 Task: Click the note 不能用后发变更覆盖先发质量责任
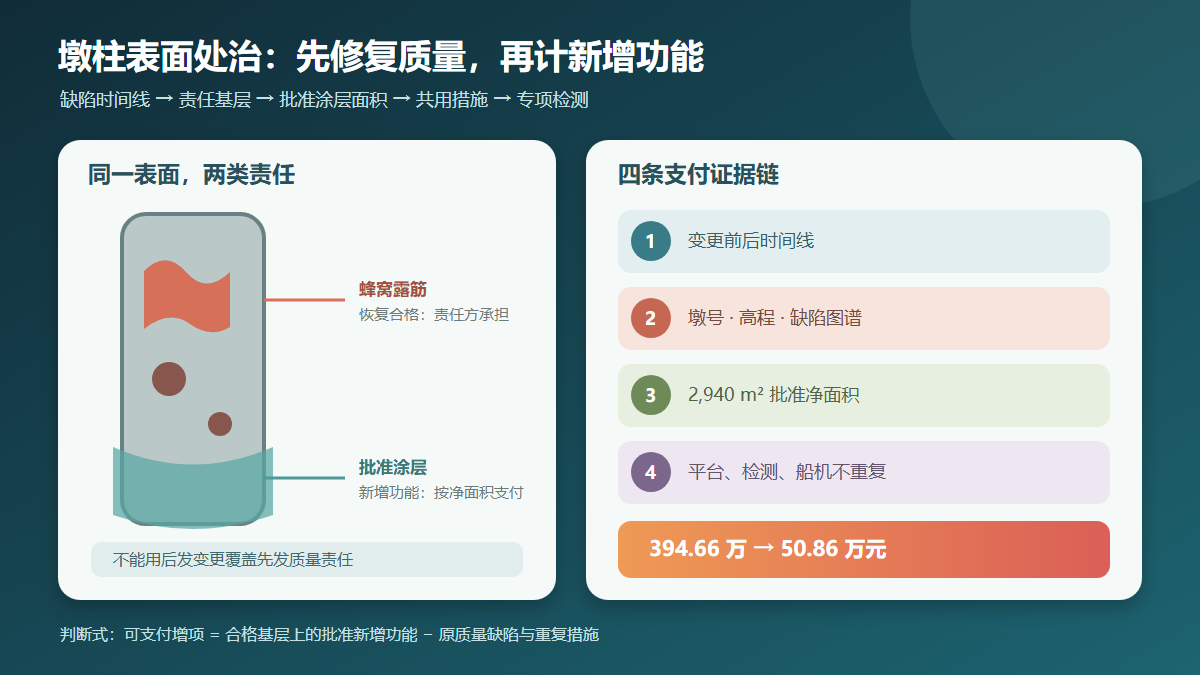click(x=307, y=559)
